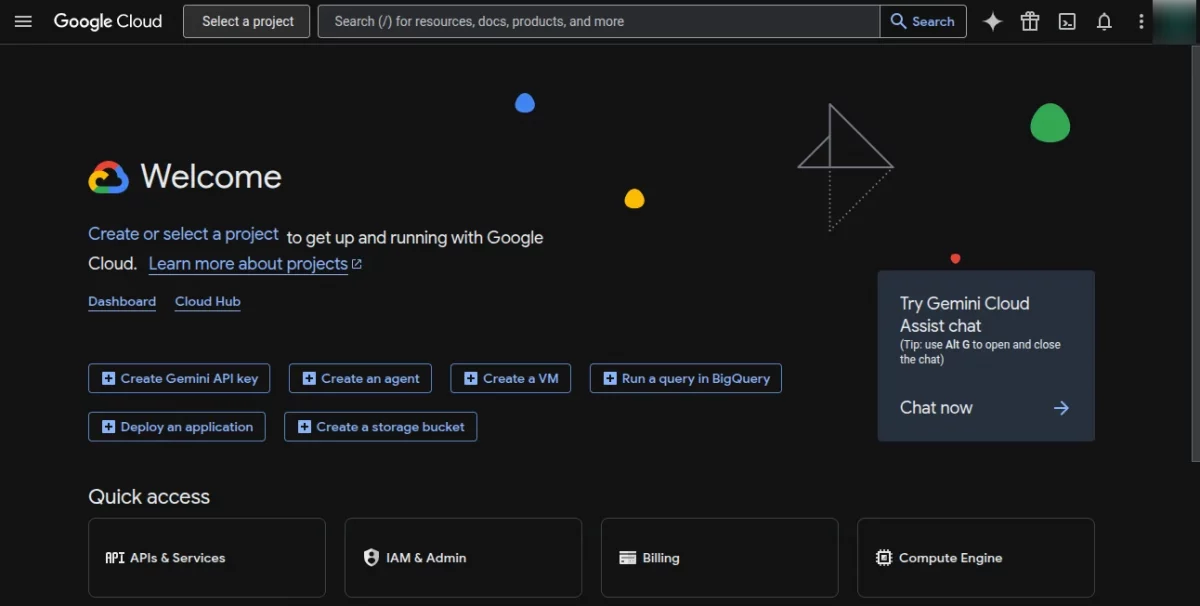Click Create Gemini API key button

pyautogui.click(x=179, y=379)
